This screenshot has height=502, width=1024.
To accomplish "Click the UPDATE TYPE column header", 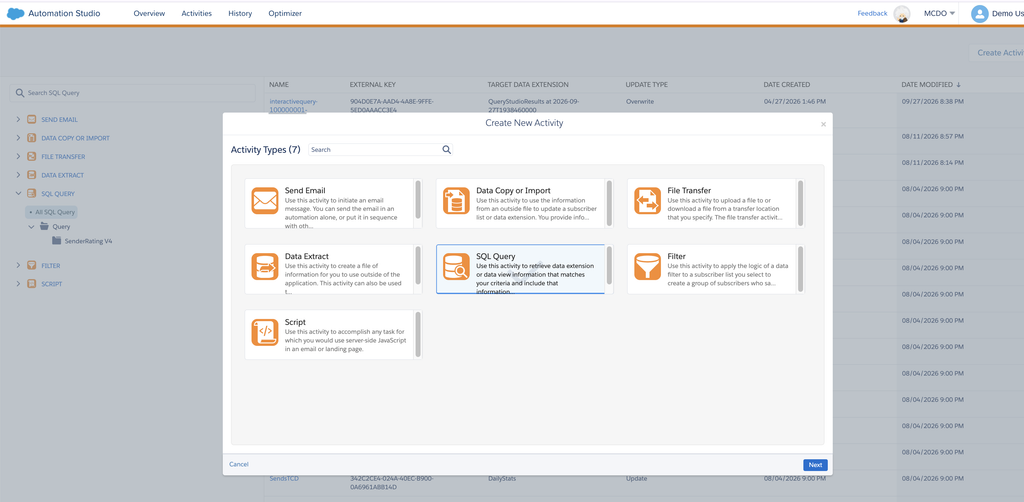I will click(x=647, y=85).
